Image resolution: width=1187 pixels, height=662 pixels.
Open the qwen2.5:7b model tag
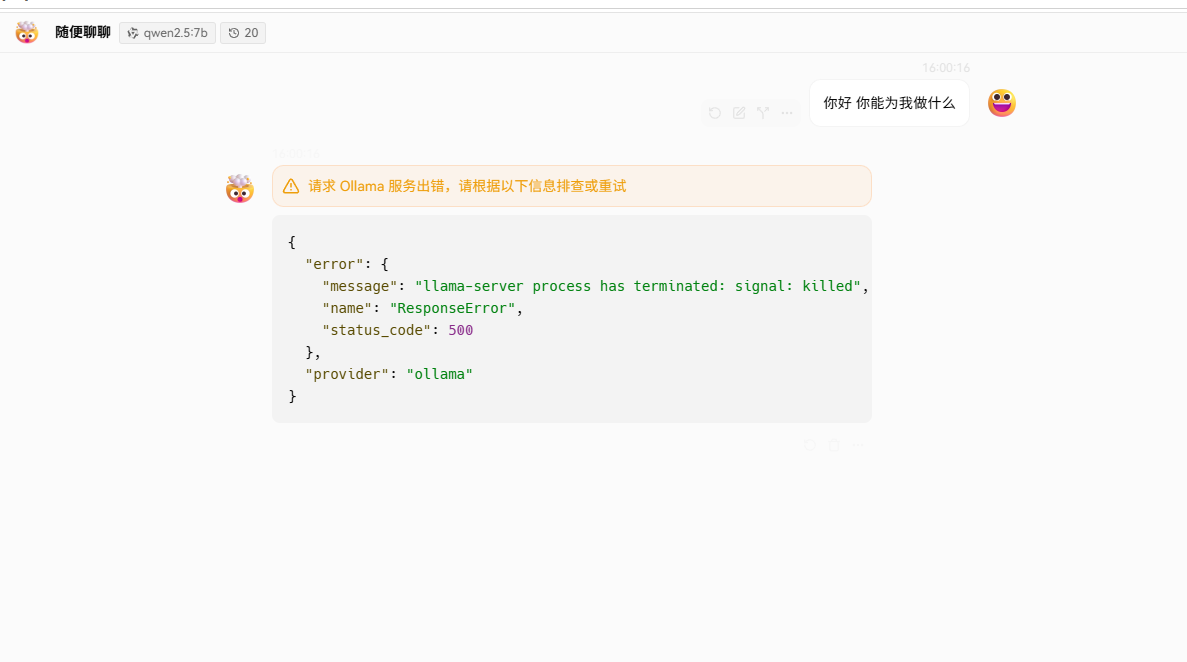click(x=167, y=33)
